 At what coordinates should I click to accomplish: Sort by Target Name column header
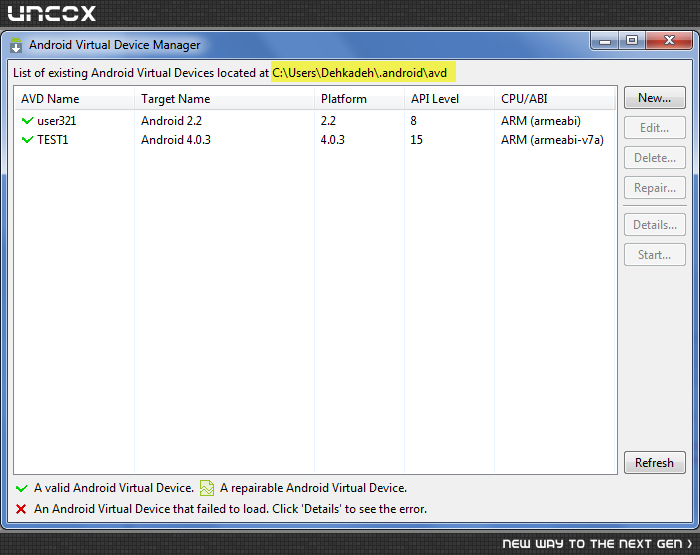pyautogui.click(x=224, y=99)
